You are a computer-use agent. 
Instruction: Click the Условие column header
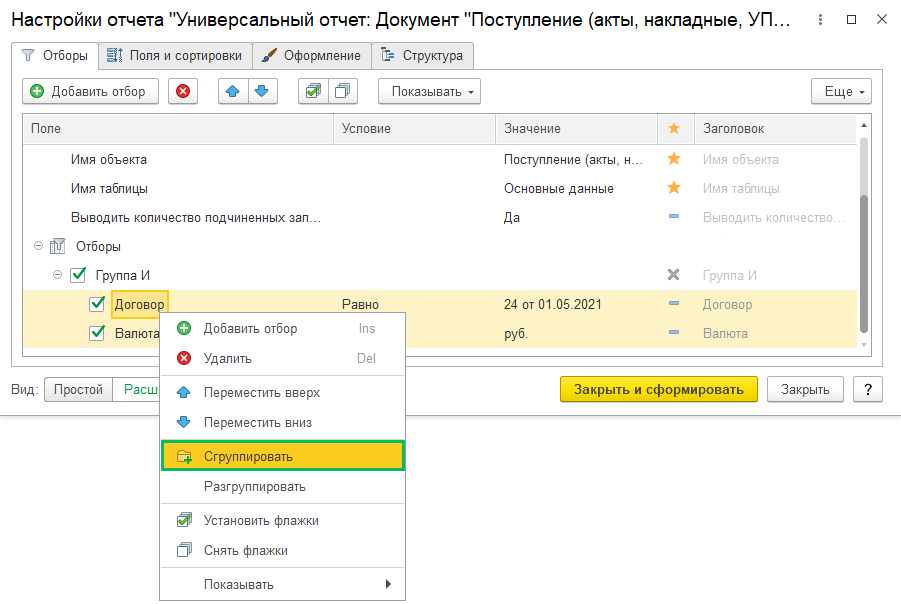[x=414, y=129]
